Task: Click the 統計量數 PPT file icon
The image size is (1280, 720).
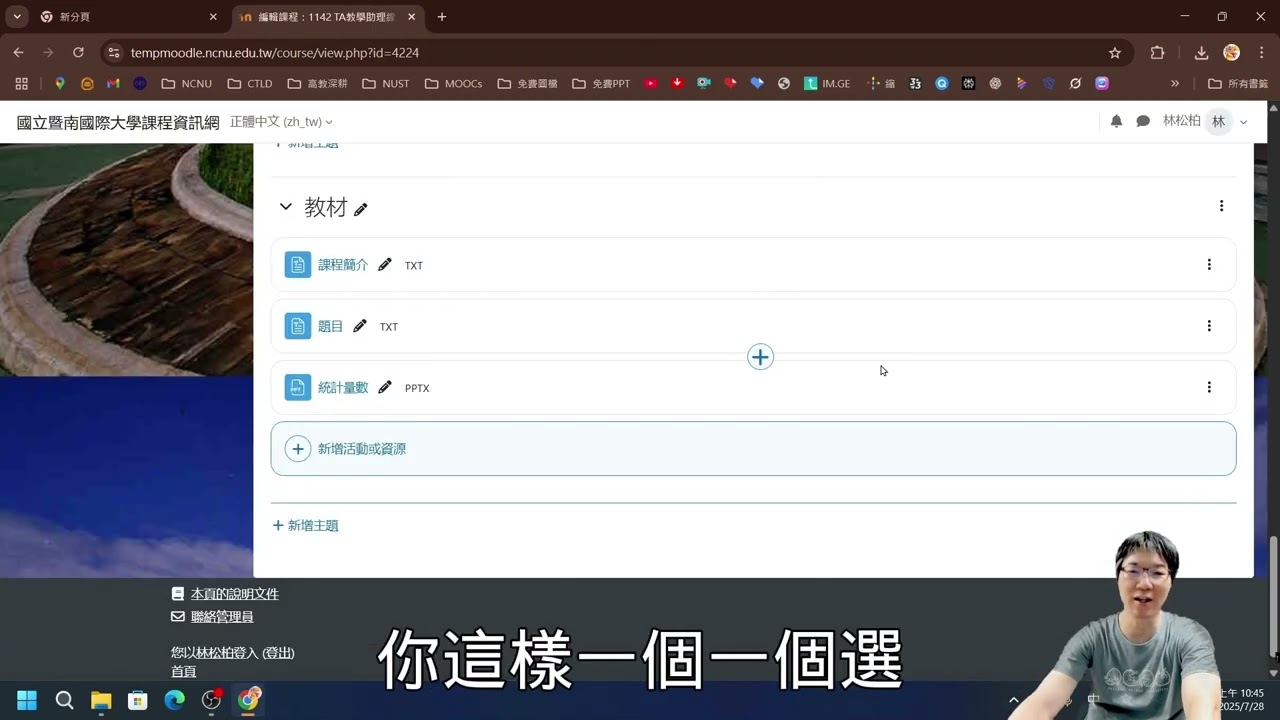Action: (x=298, y=387)
